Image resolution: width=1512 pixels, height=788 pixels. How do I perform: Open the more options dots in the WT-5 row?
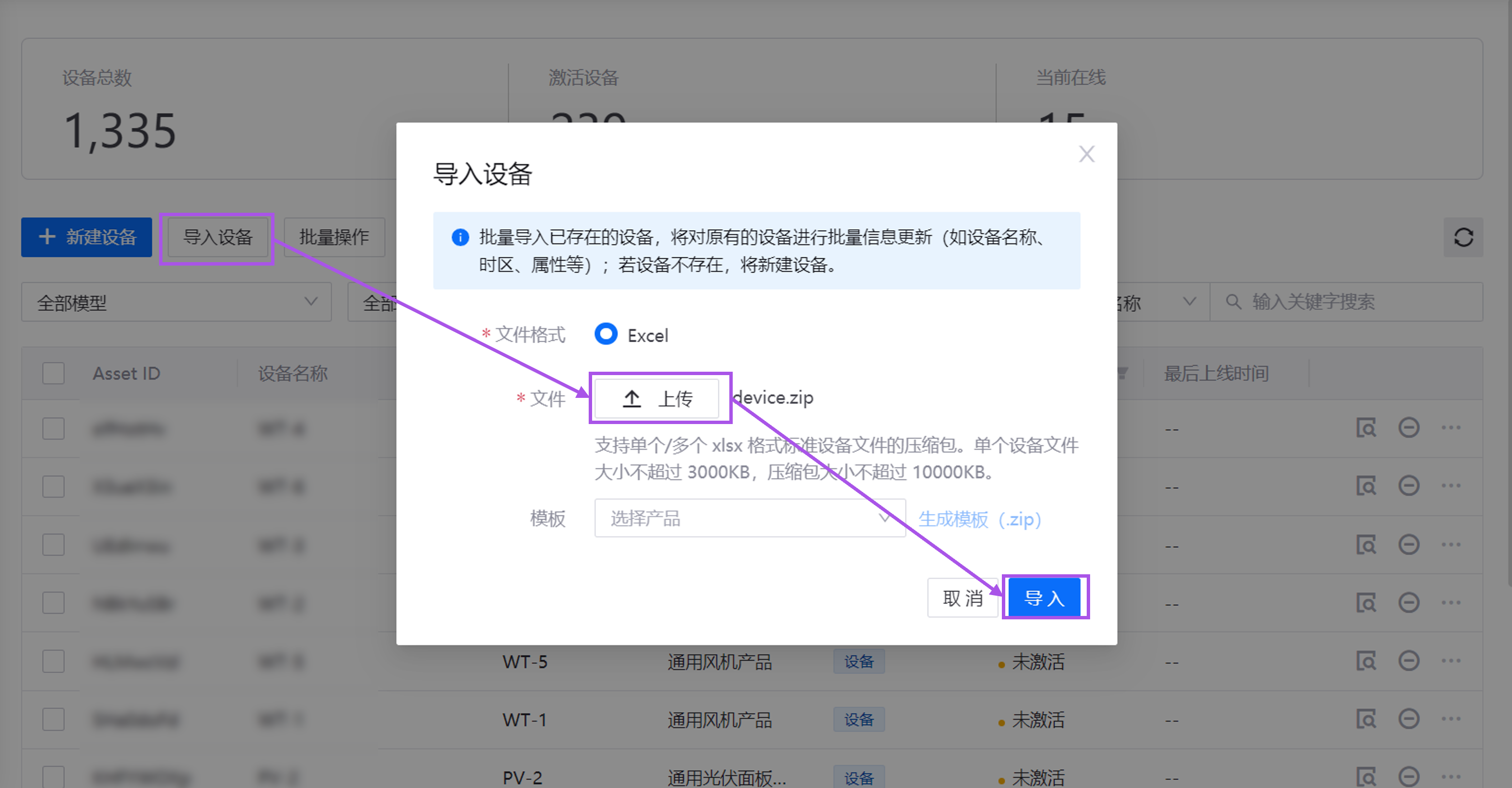1451,661
